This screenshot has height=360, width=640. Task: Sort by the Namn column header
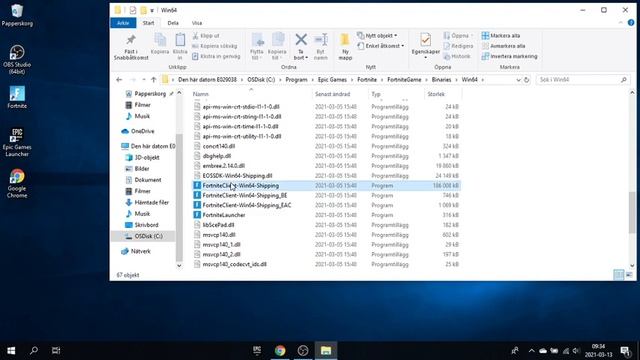click(200, 94)
